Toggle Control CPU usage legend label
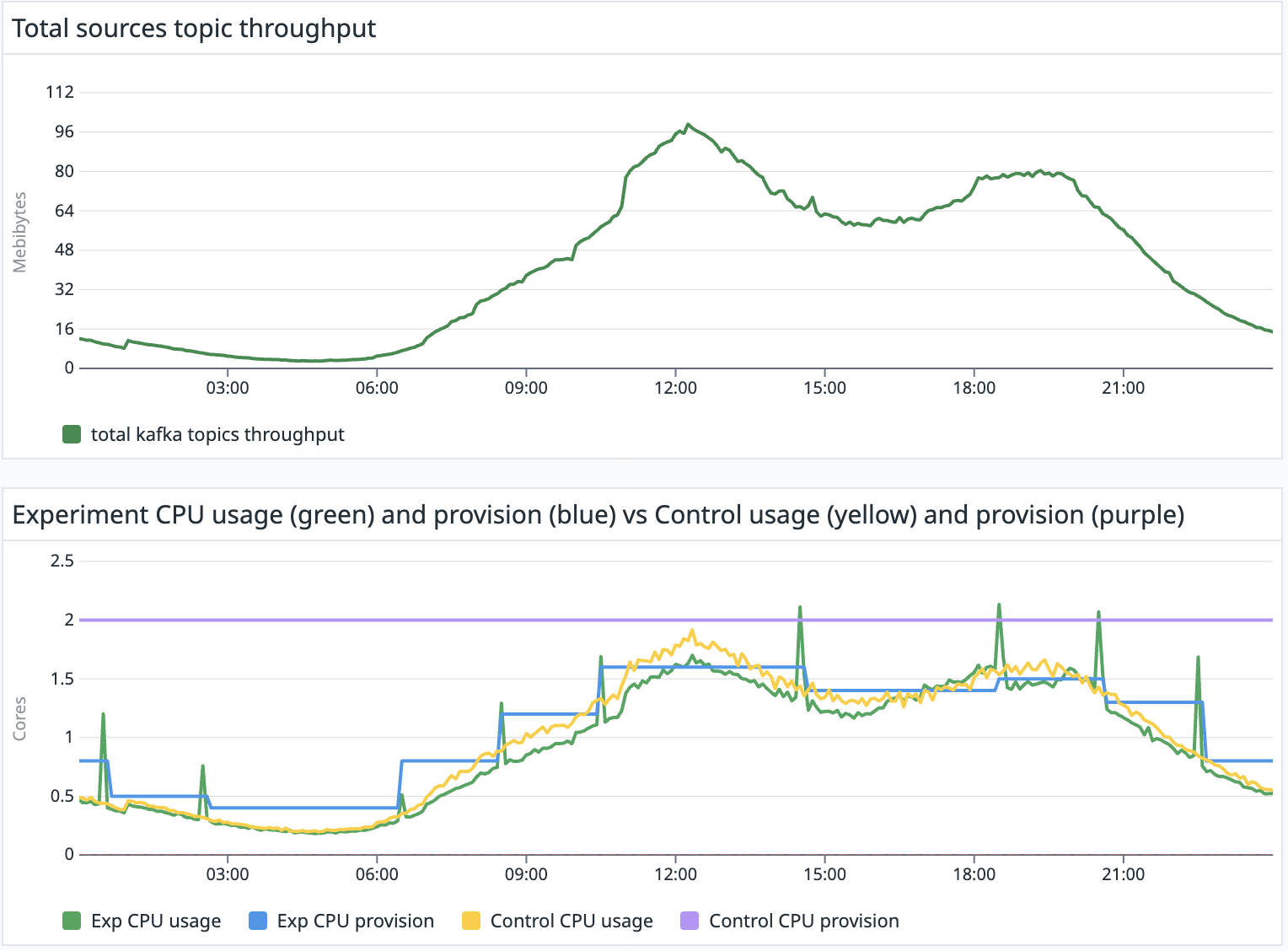 pos(572,921)
